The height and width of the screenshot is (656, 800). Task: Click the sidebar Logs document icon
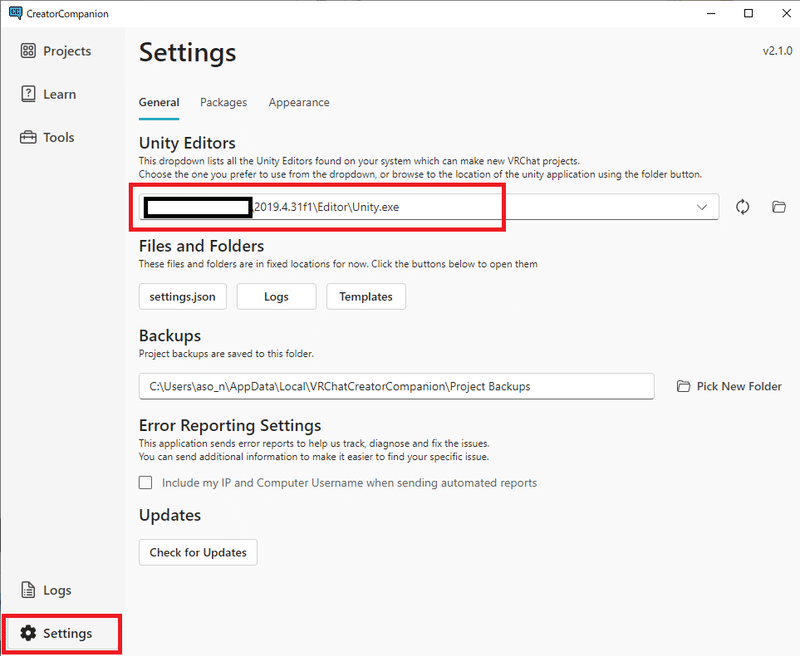coord(28,590)
